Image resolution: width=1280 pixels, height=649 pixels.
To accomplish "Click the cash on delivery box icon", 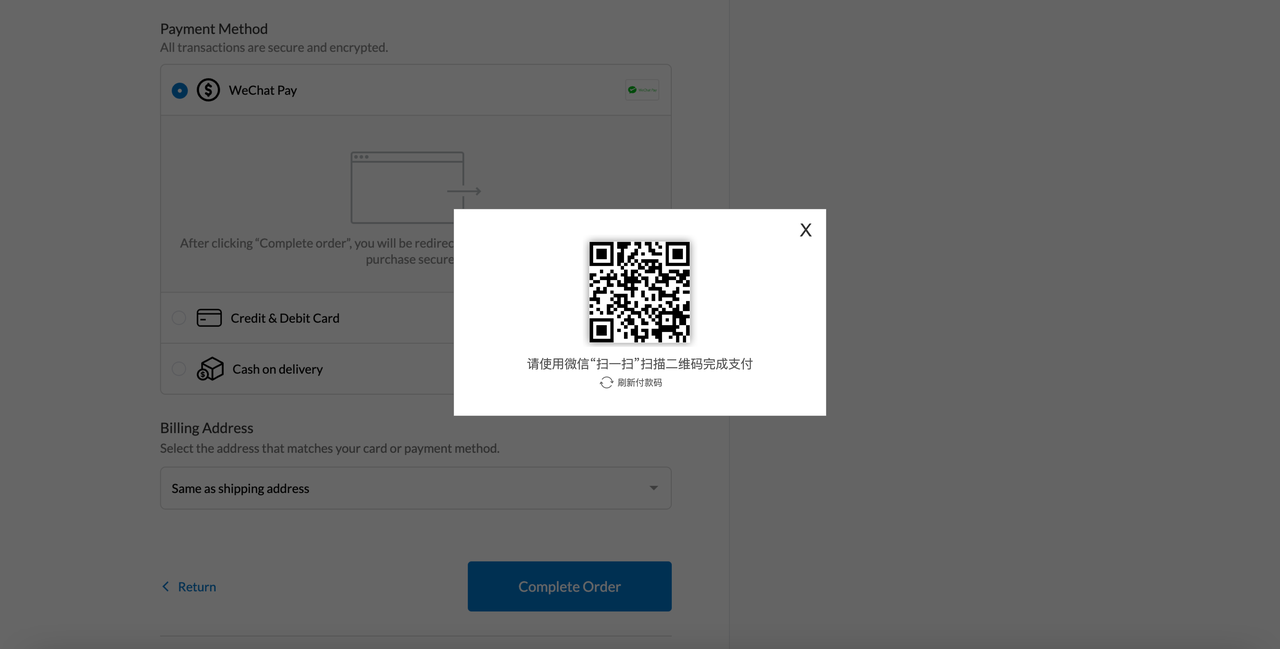I will [x=210, y=369].
